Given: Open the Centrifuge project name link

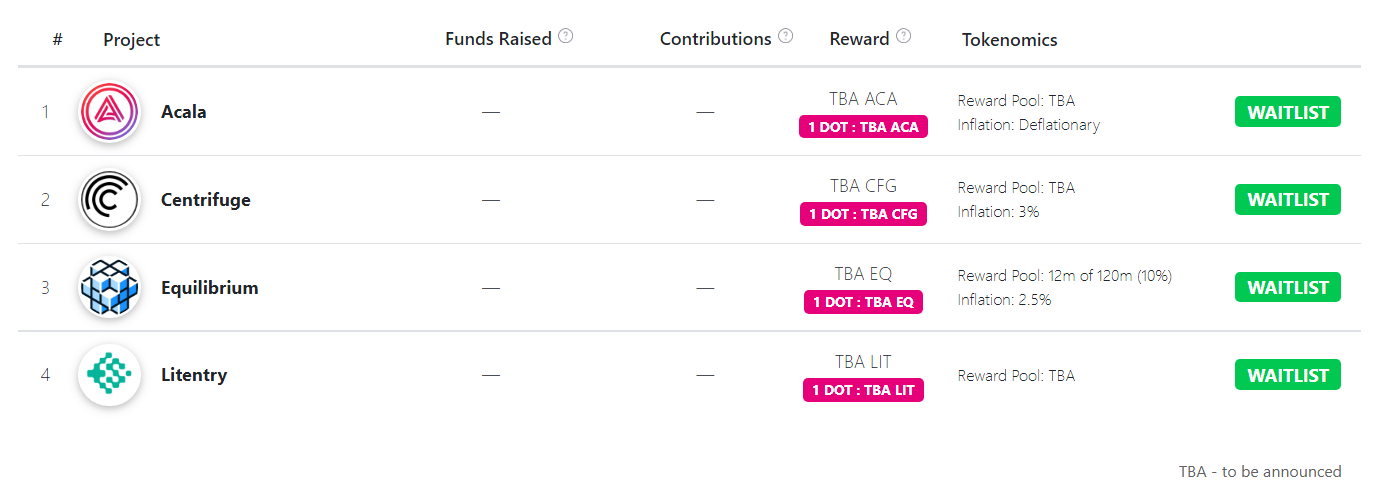Looking at the screenshot, I should (x=206, y=200).
